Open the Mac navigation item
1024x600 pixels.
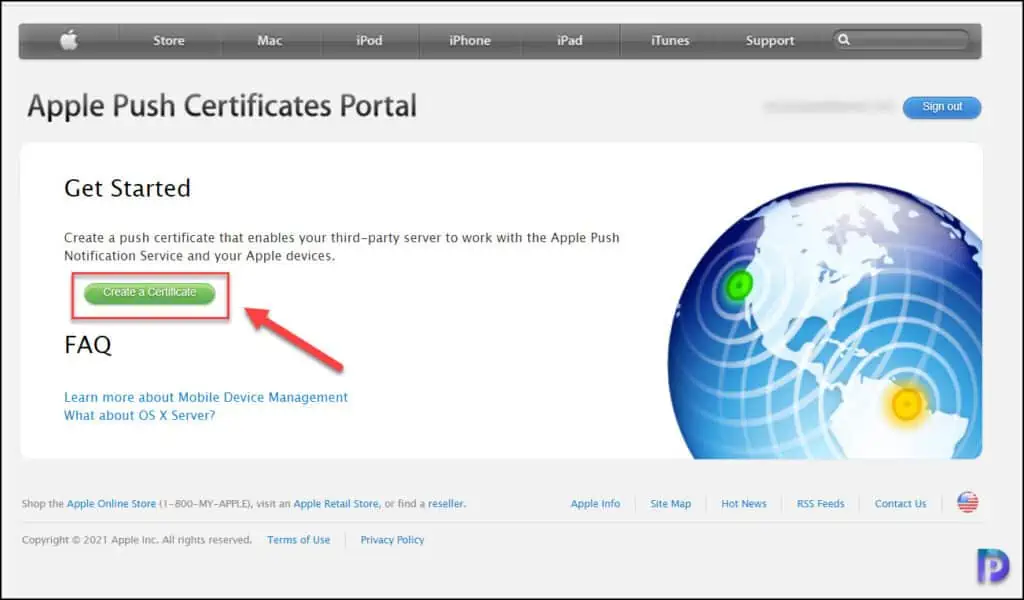click(269, 40)
